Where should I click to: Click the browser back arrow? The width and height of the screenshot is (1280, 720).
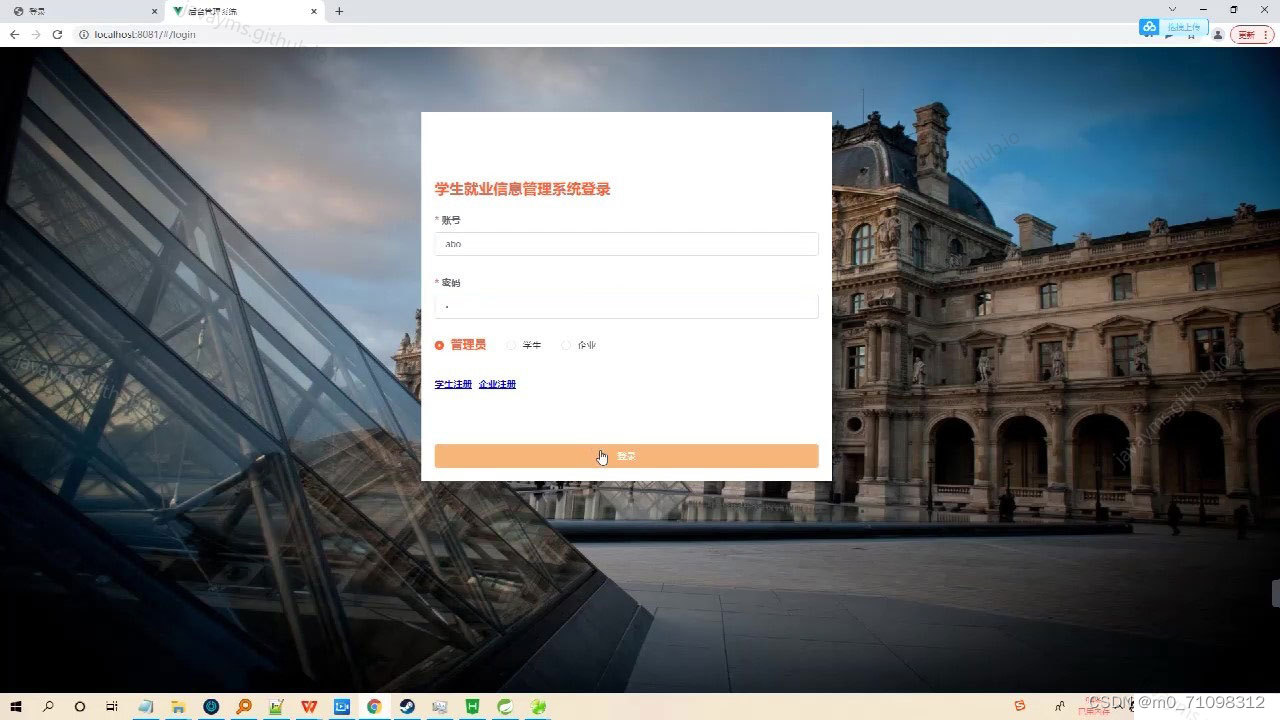pyautogui.click(x=14, y=34)
